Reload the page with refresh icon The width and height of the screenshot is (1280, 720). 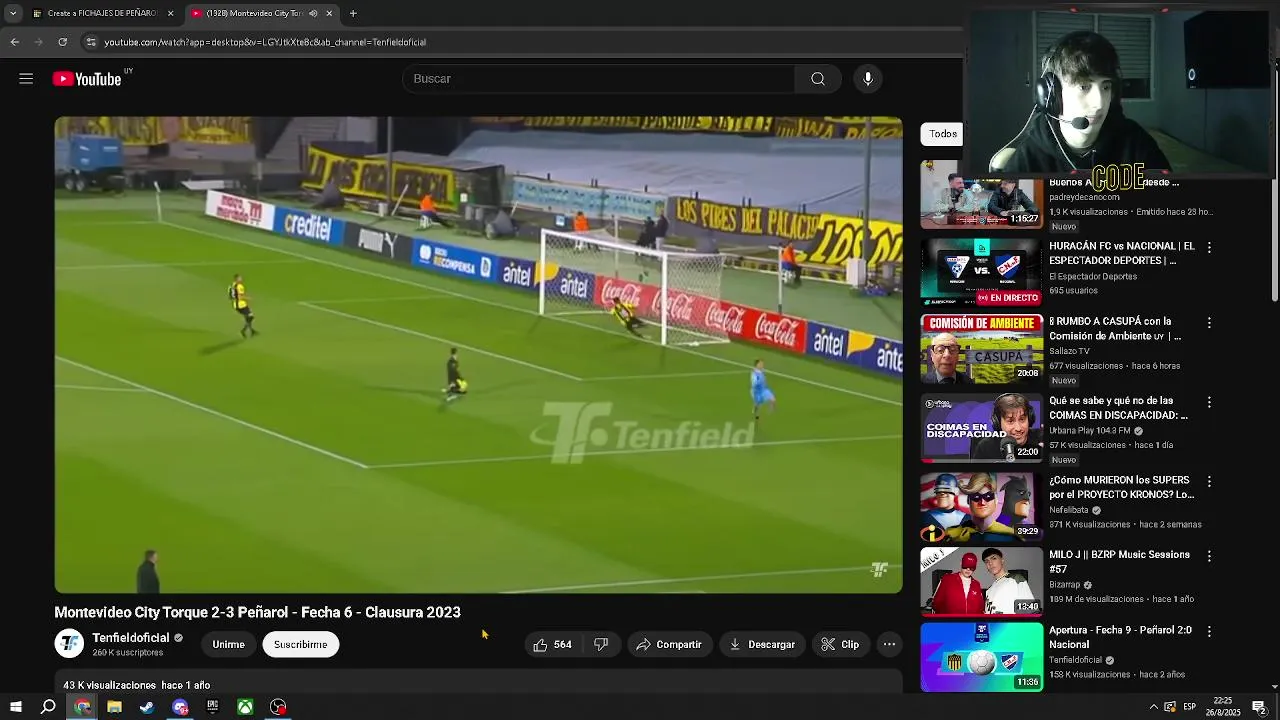[x=62, y=42]
